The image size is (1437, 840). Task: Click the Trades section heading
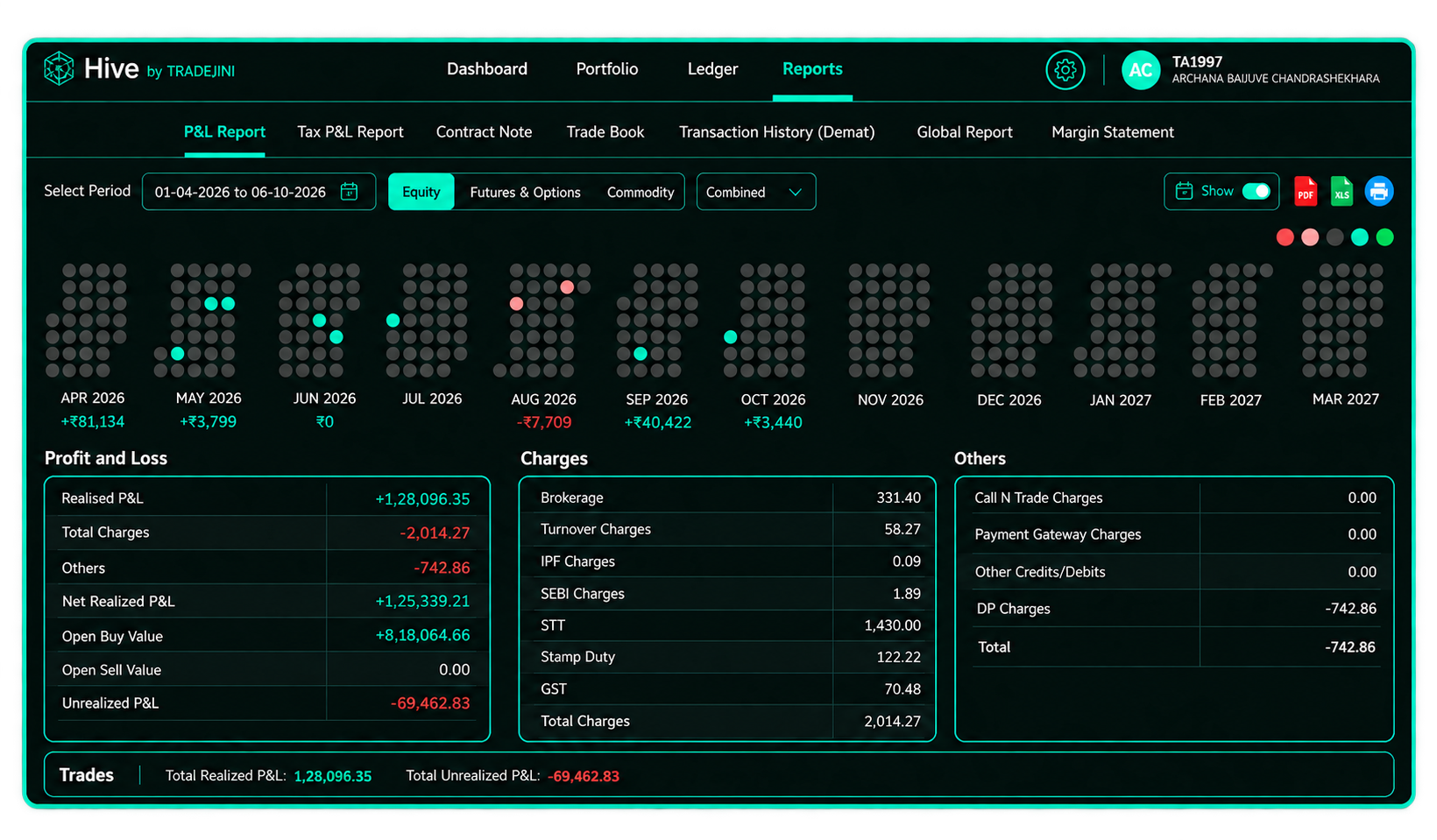pos(87,775)
